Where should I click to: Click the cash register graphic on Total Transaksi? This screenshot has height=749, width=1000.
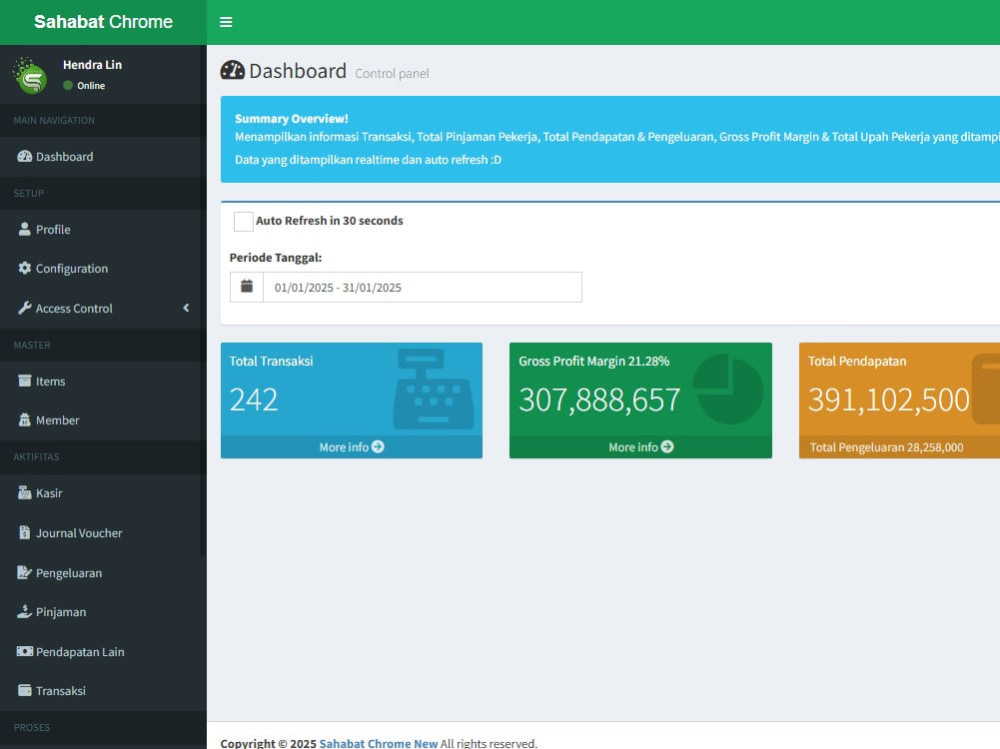click(x=433, y=389)
